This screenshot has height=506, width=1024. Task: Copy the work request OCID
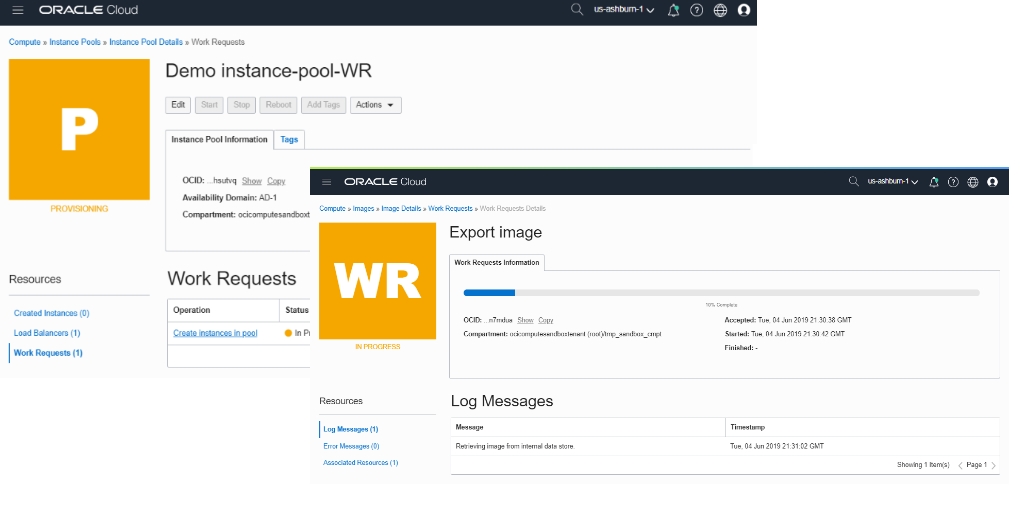click(546, 321)
